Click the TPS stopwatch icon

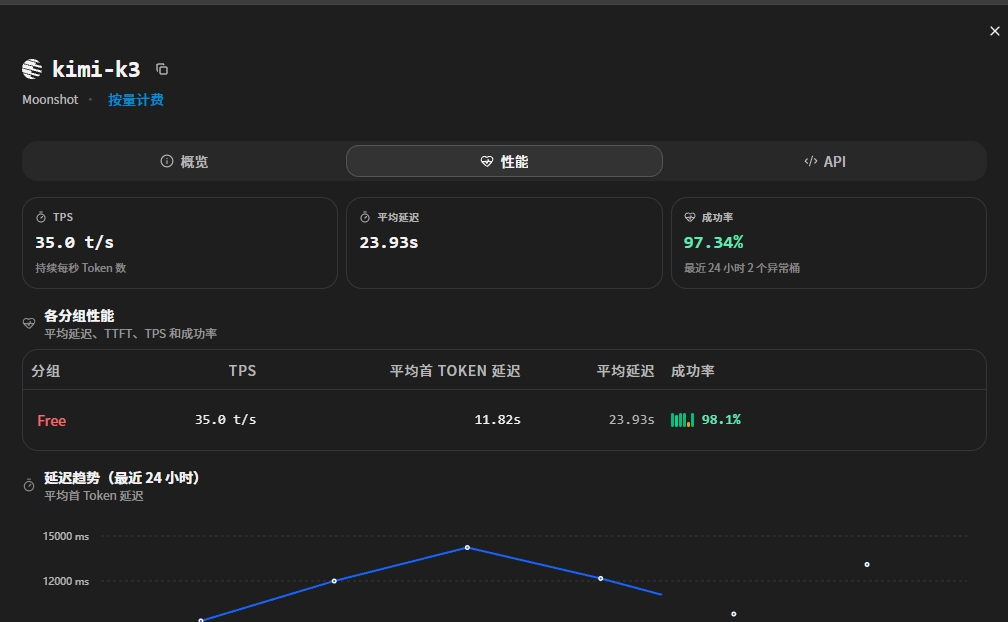(x=41, y=217)
